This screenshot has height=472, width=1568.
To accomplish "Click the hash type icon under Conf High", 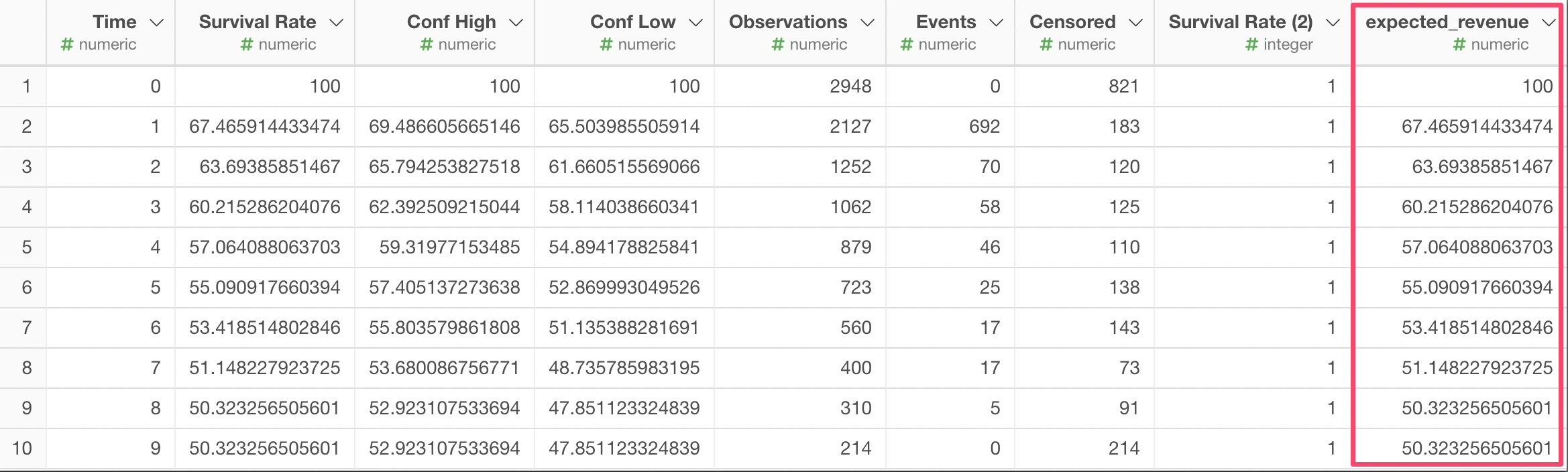I will point(427,45).
